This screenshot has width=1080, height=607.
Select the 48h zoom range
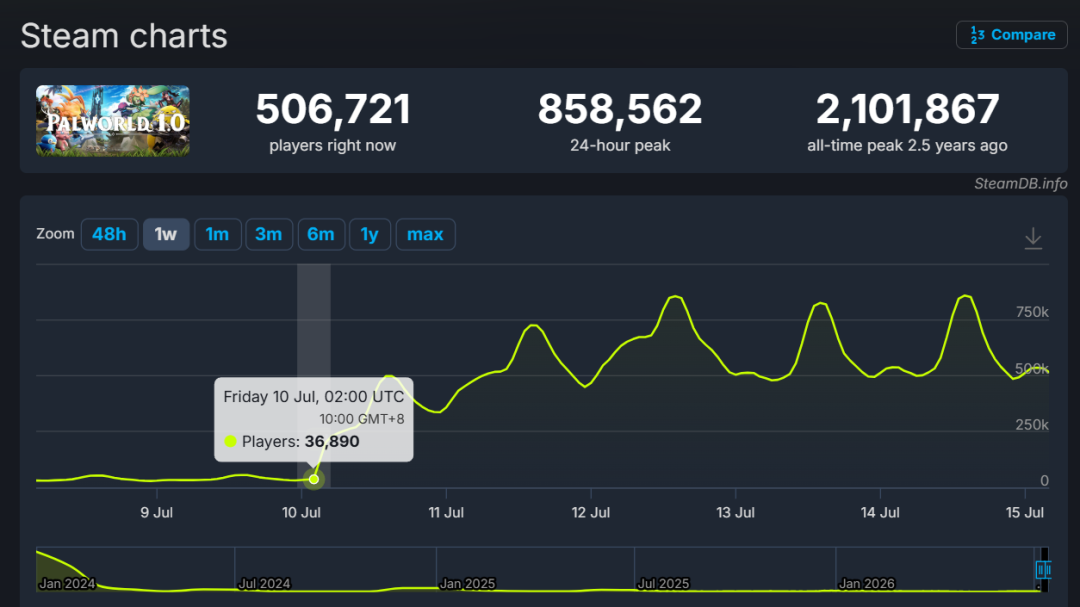[110, 234]
